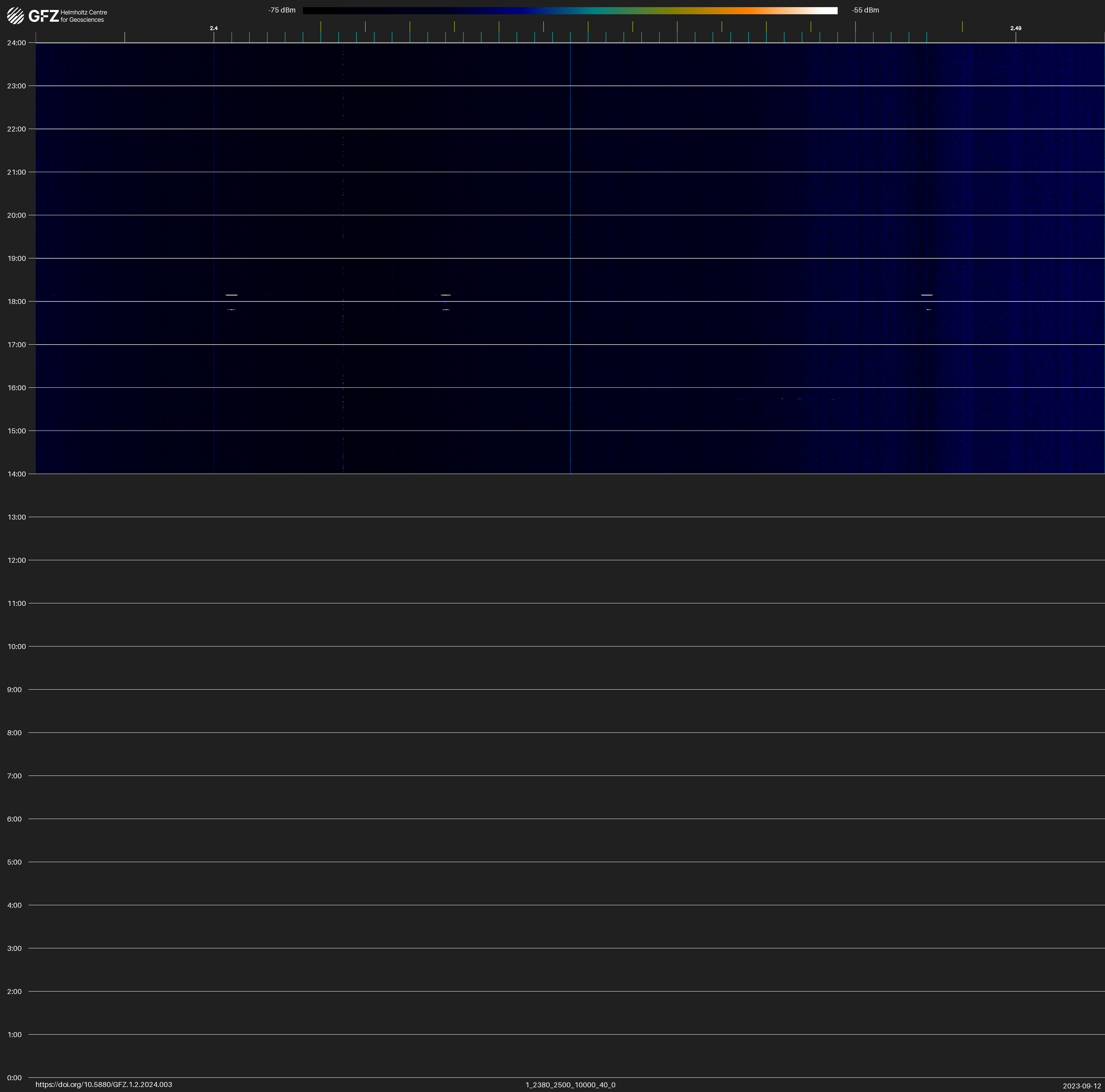1105x1092 pixels.
Task: Click the -55 dBm scale label
Action: (x=865, y=10)
